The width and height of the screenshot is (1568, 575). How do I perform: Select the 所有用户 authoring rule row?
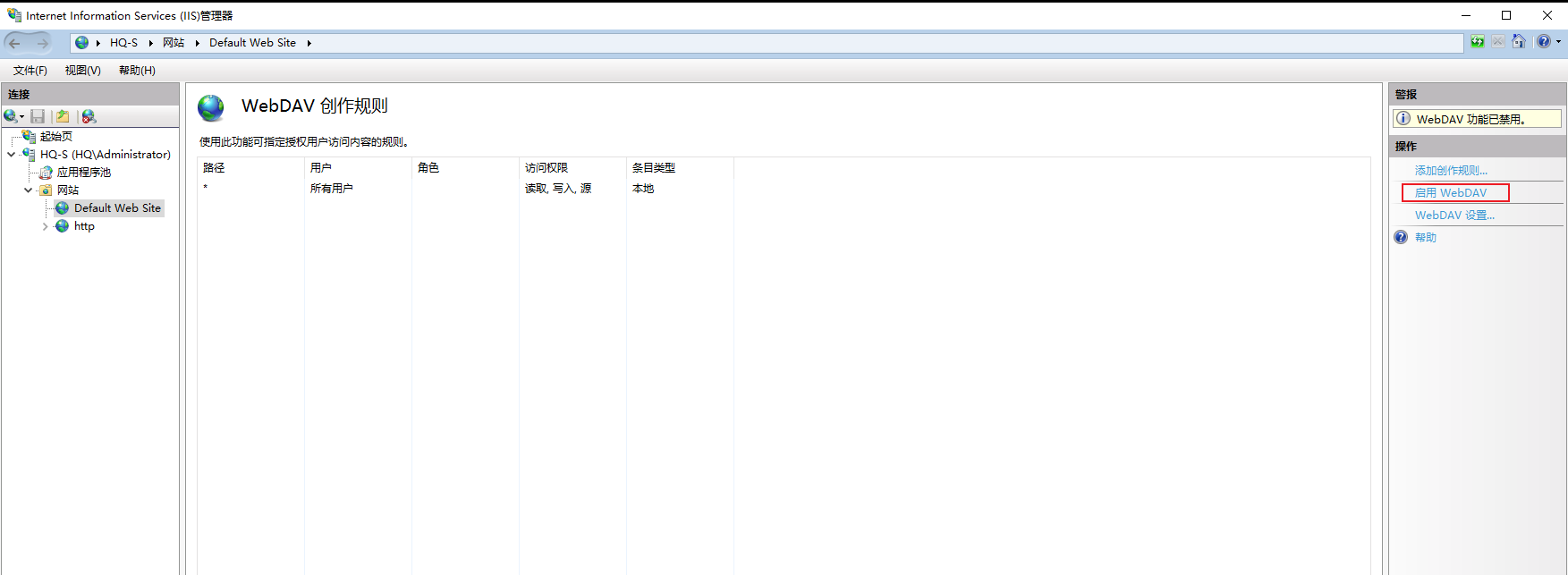pos(465,189)
